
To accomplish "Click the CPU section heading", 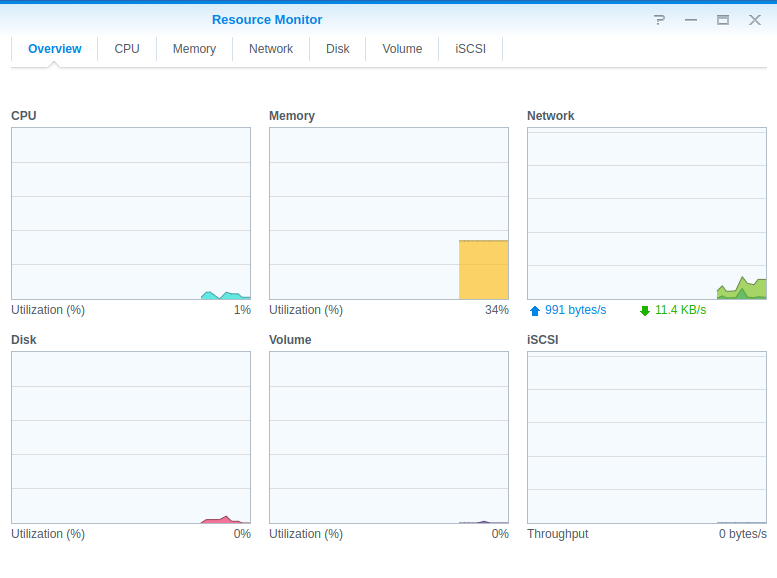I will click(x=24, y=116).
